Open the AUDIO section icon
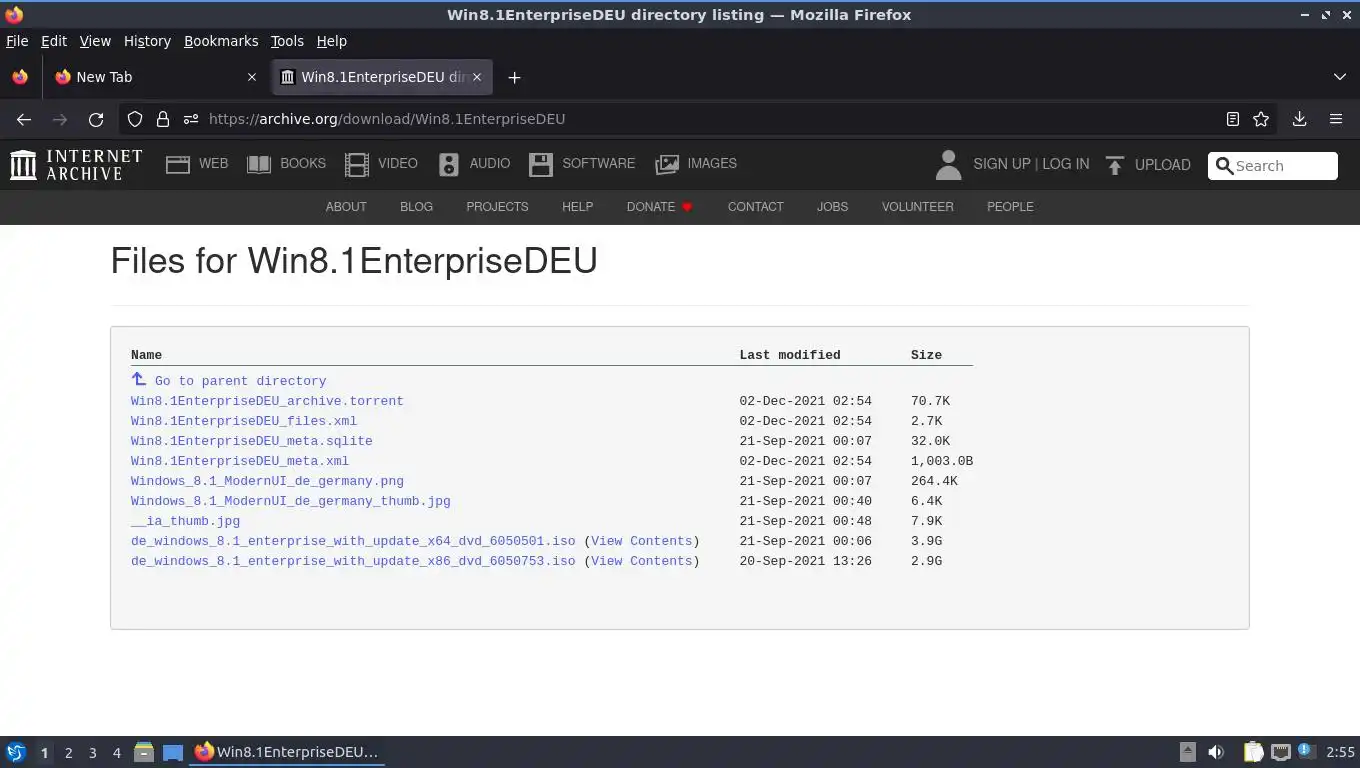The width and height of the screenshot is (1360, 768). (449, 165)
